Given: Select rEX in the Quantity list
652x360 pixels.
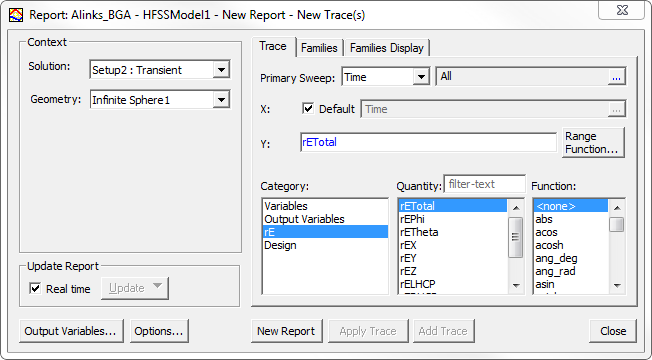Looking at the screenshot, I should (453, 245).
